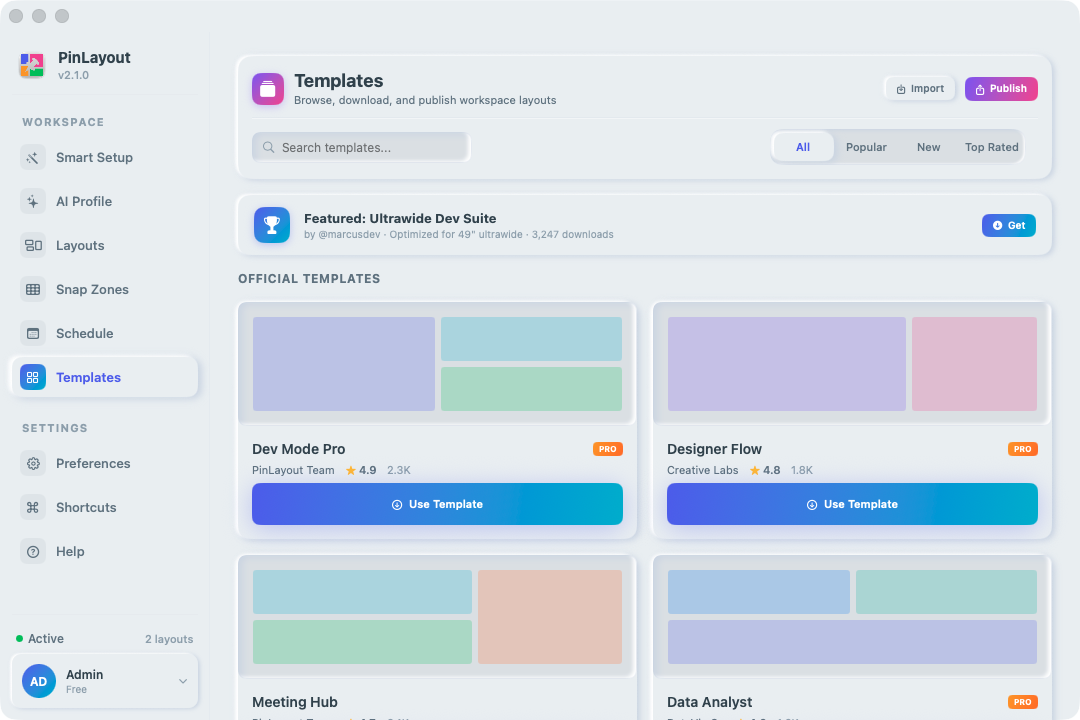Open the Preferences settings page
Viewport: 1080px width, 720px height.
(105, 464)
